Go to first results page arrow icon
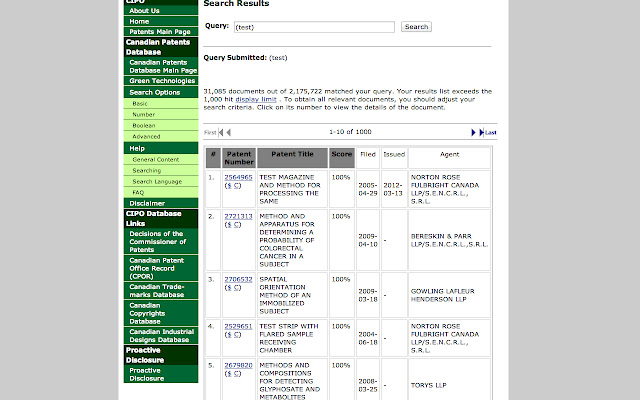This screenshot has width=640, height=400. [221, 132]
